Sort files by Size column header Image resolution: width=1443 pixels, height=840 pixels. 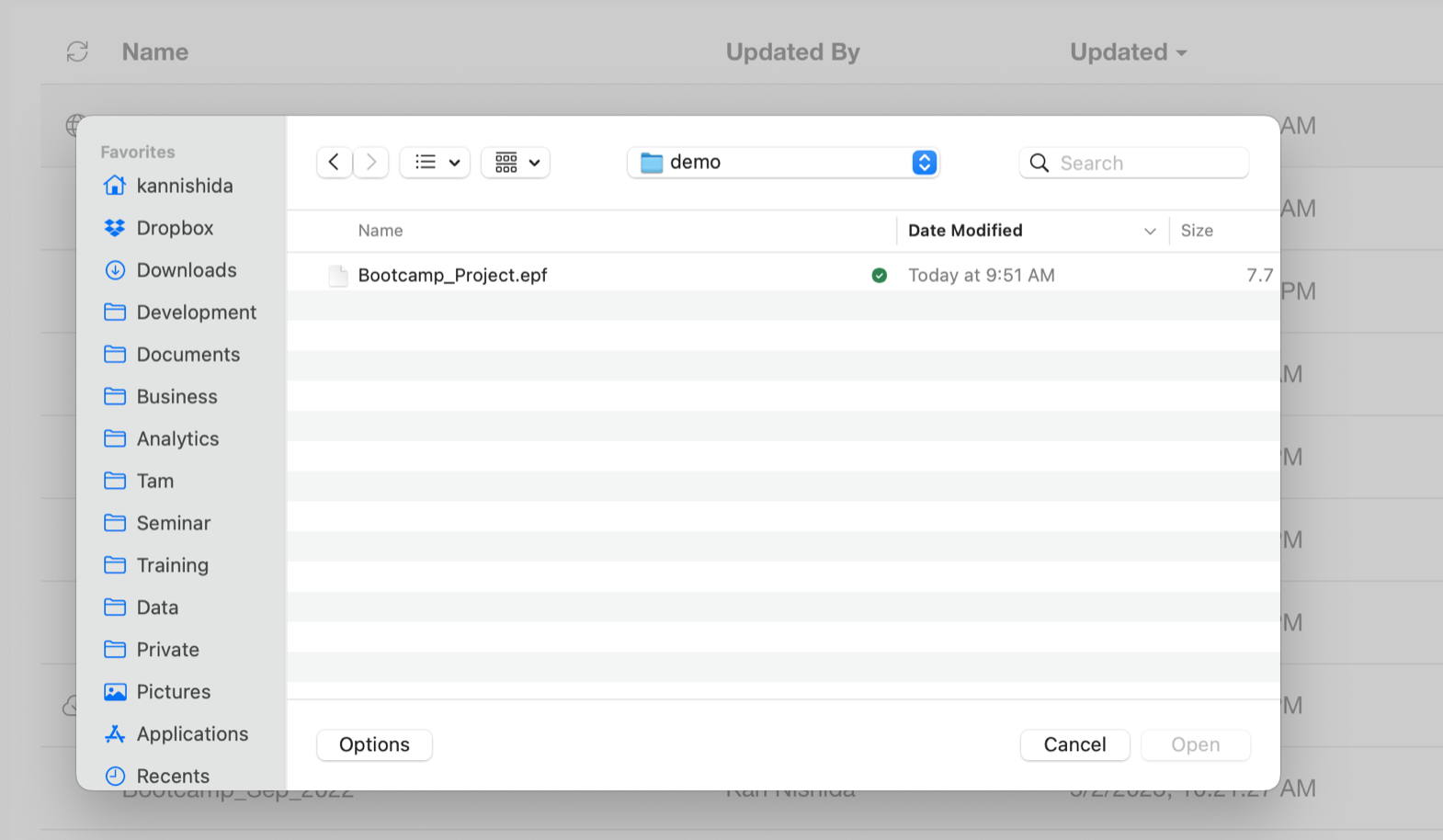pos(1197,231)
